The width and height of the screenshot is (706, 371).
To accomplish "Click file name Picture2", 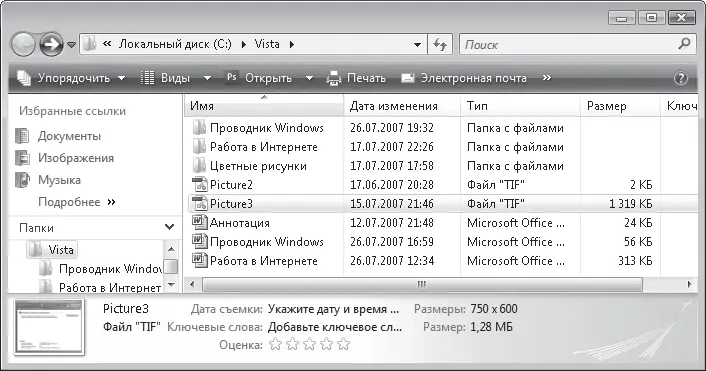I will (231, 185).
